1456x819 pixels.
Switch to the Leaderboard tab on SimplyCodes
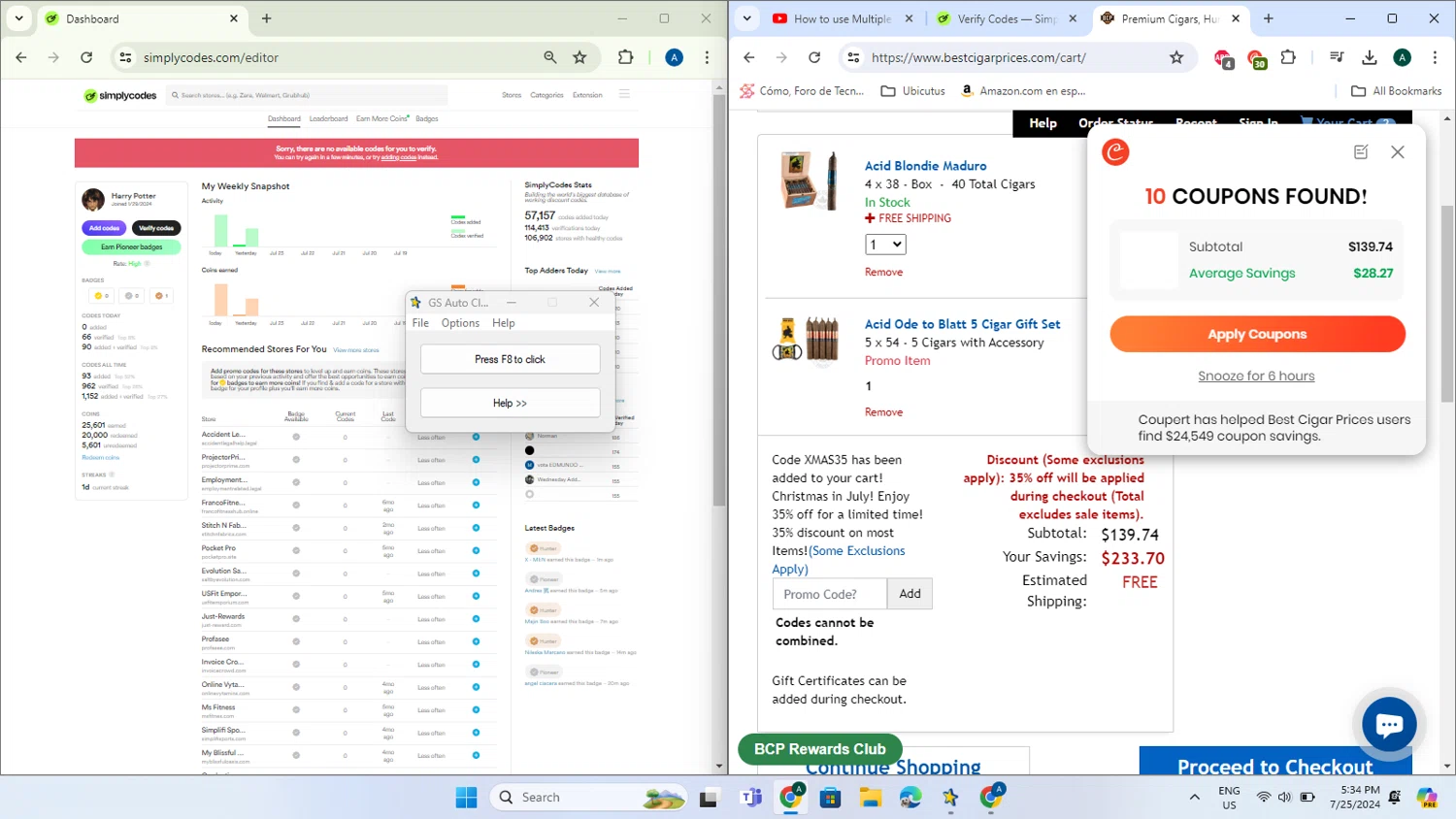coord(328,118)
